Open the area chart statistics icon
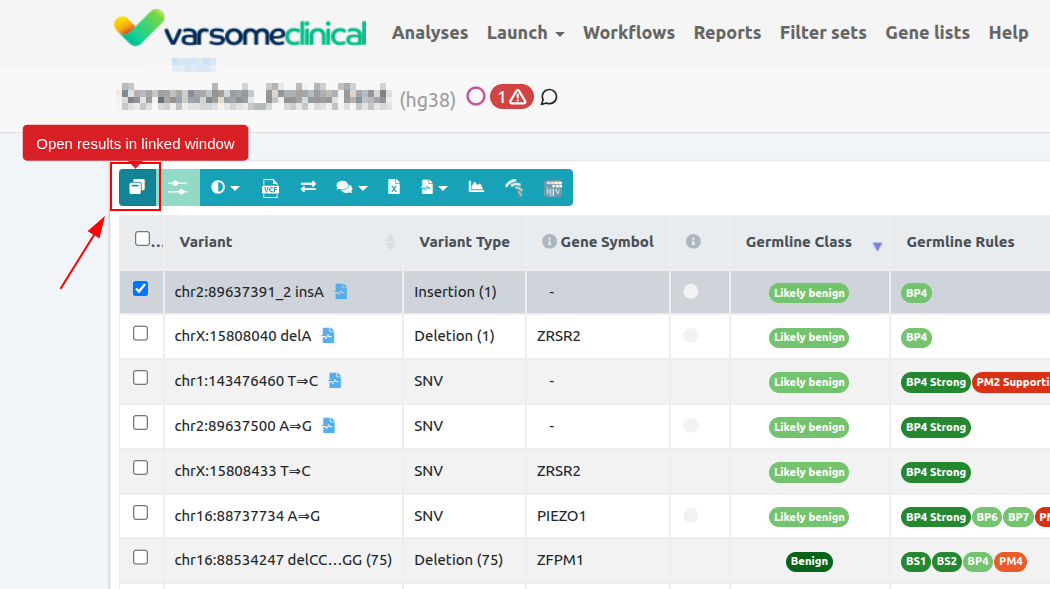1050x589 pixels. tap(476, 187)
